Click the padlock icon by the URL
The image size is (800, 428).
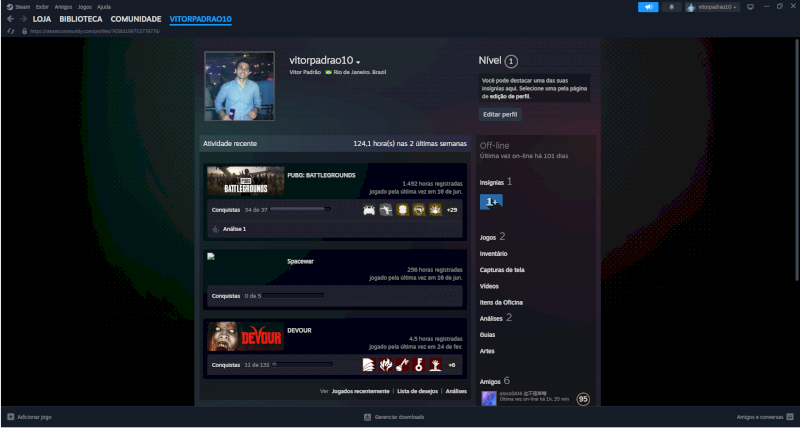[x=24, y=31]
